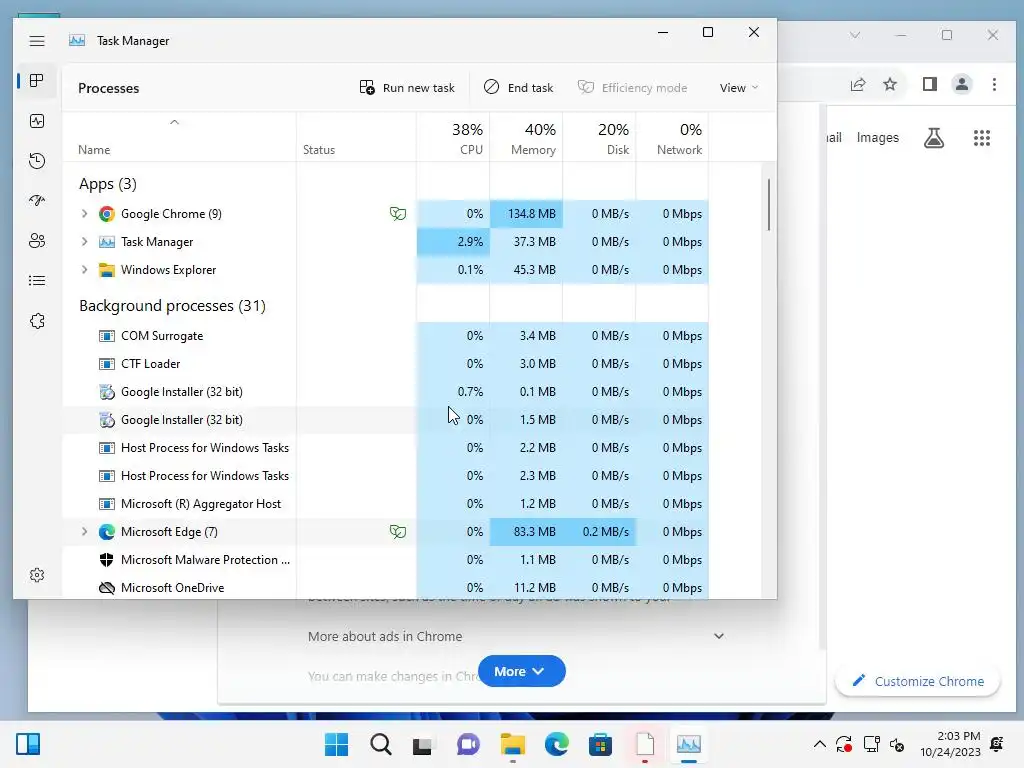Open File Explorer from the taskbar
The width and height of the screenshot is (1024, 768).
[x=513, y=744]
